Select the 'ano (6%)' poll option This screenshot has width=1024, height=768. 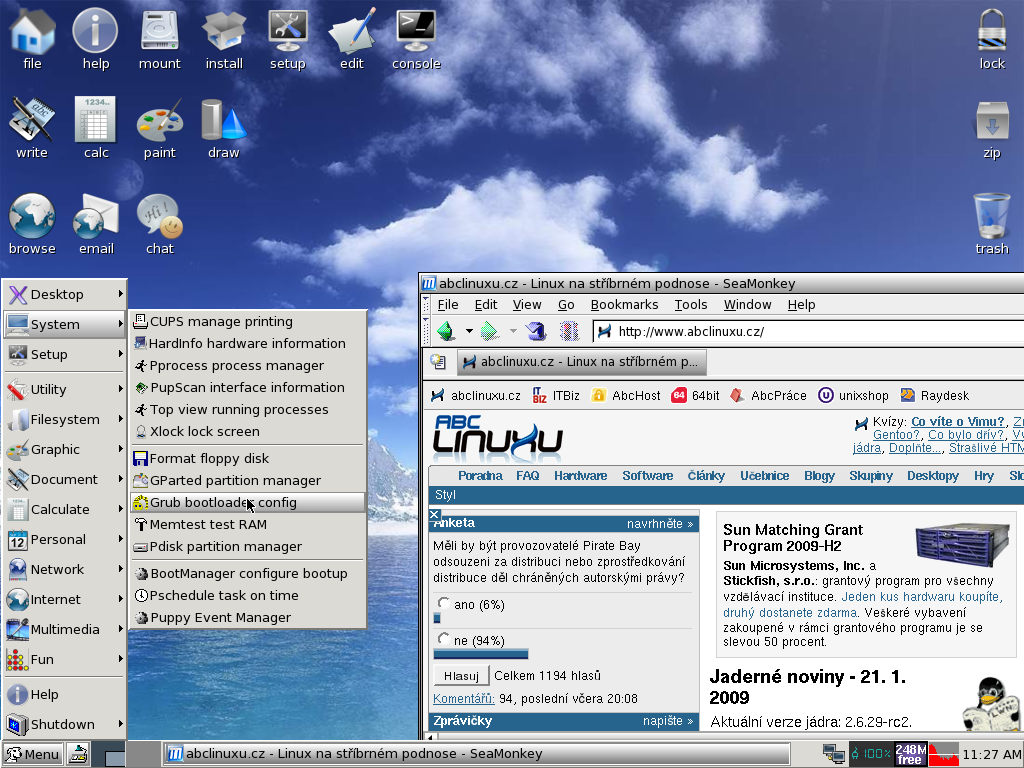[444, 603]
